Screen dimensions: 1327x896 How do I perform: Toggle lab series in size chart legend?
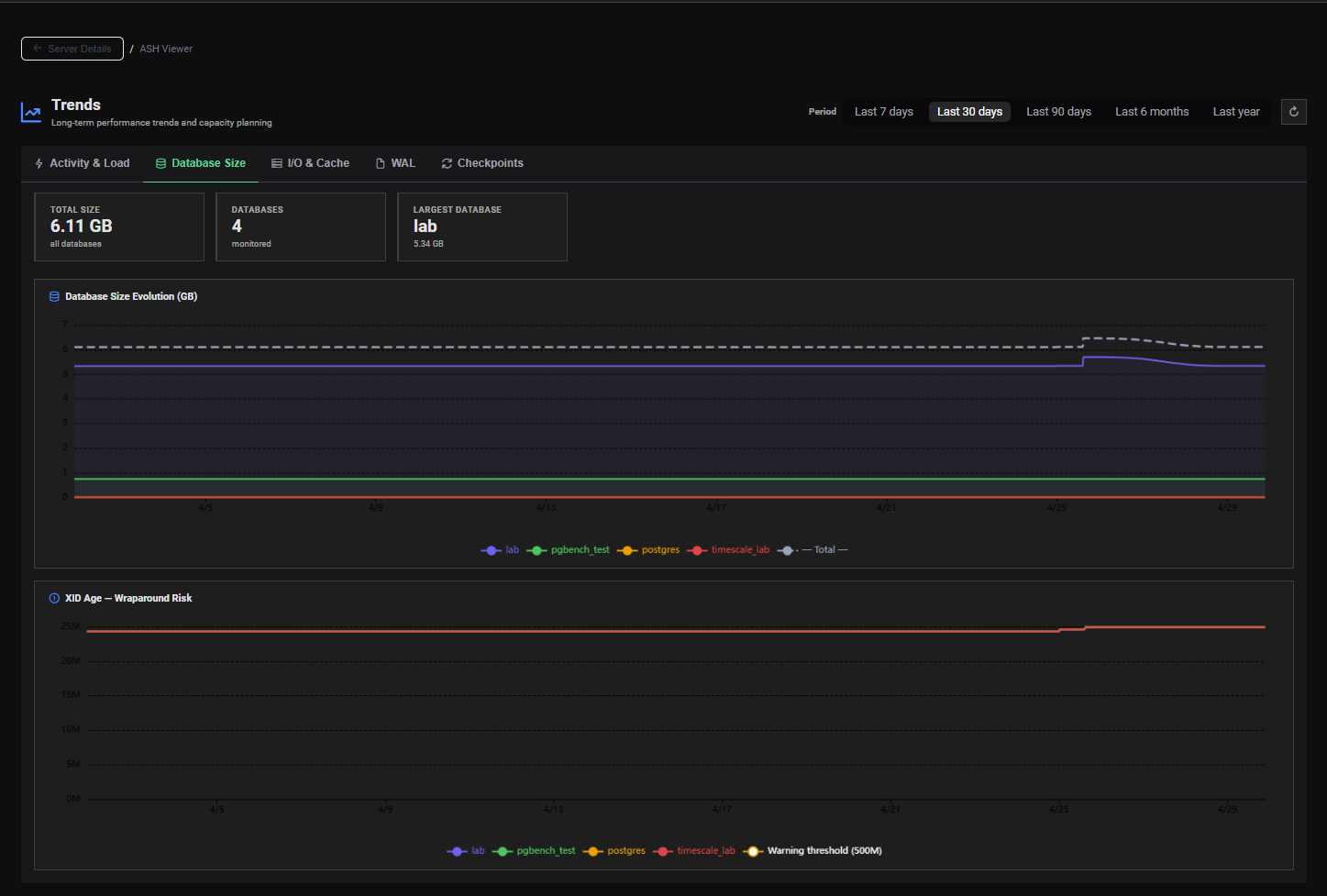pyautogui.click(x=501, y=550)
